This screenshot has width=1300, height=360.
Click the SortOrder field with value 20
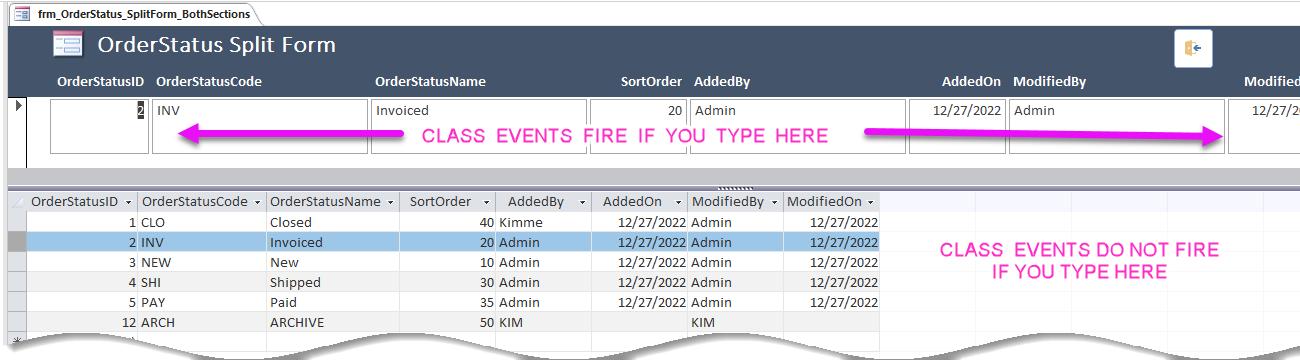(638, 125)
